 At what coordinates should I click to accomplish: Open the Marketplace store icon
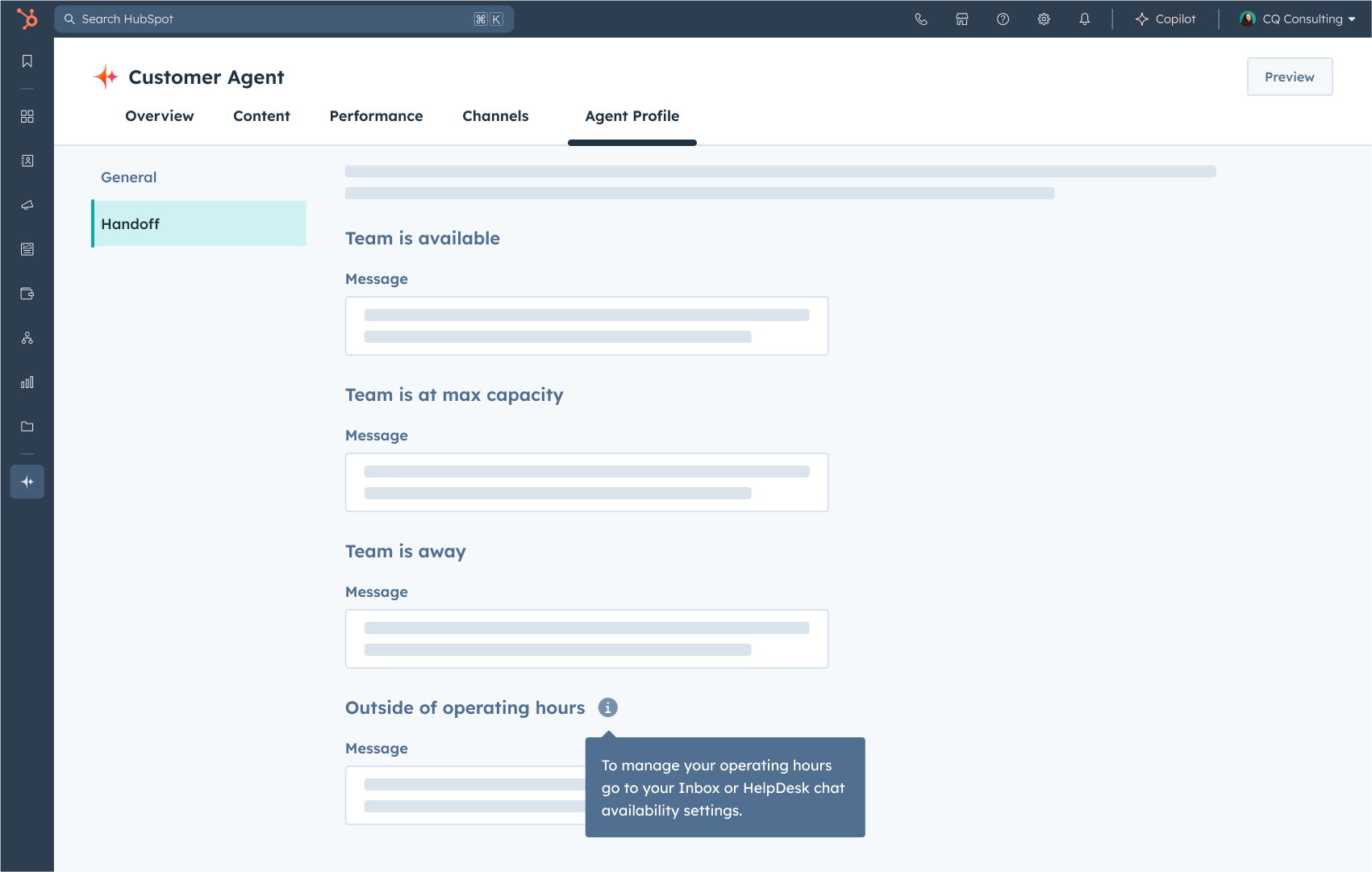tap(962, 19)
